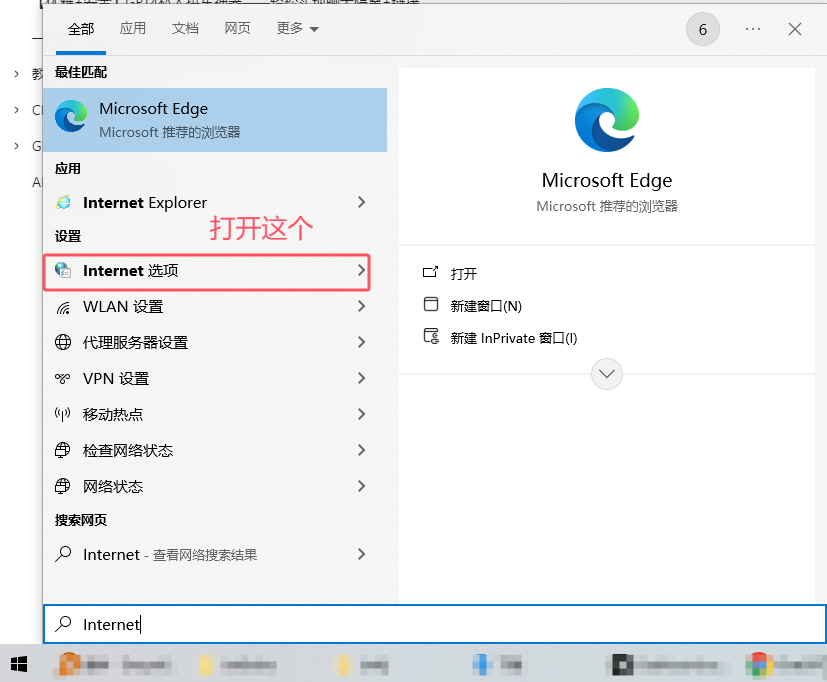The height and width of the screenshot is (682, 827).
Task: Expand the Internet 选项 arrow
Action: 361,271
